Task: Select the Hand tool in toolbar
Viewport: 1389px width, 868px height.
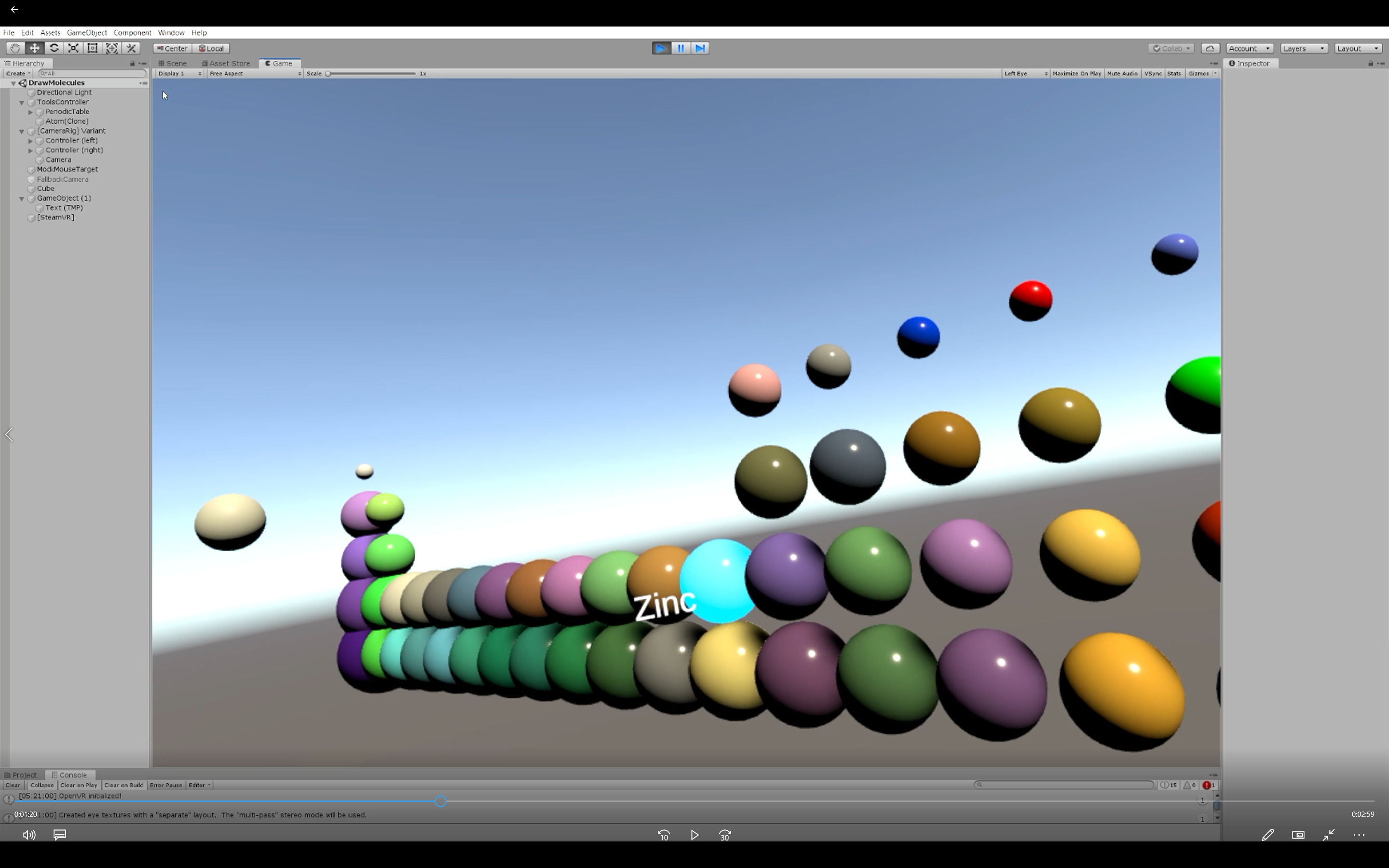Action: 15,48
